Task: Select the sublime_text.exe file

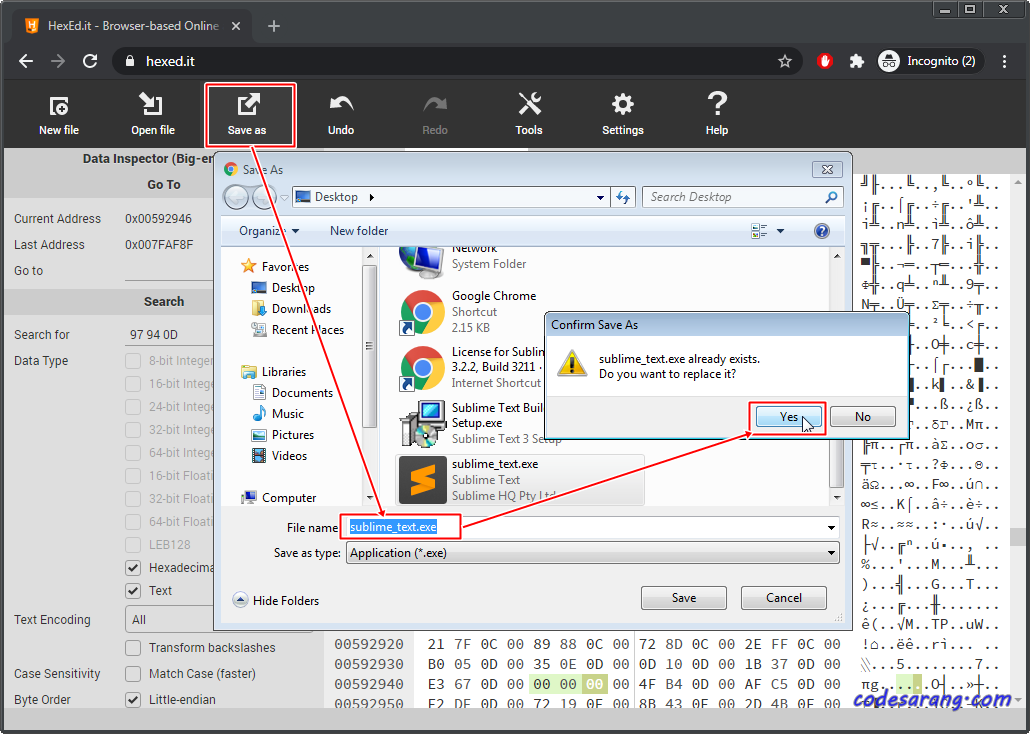Action: coord(519,480)
